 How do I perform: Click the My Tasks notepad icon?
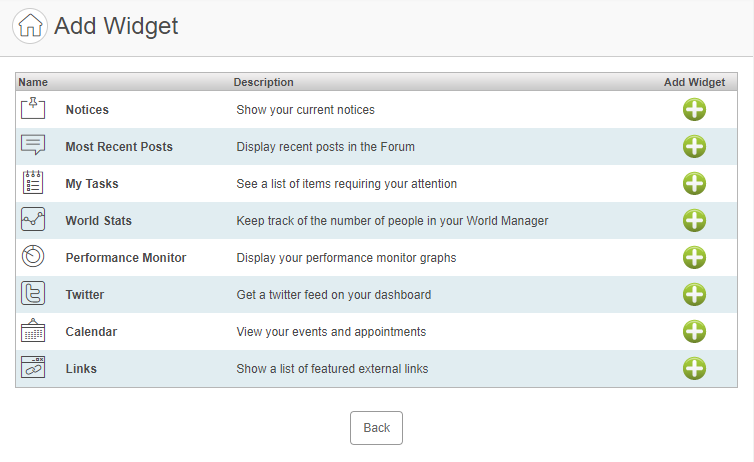(x=33, y=182)
